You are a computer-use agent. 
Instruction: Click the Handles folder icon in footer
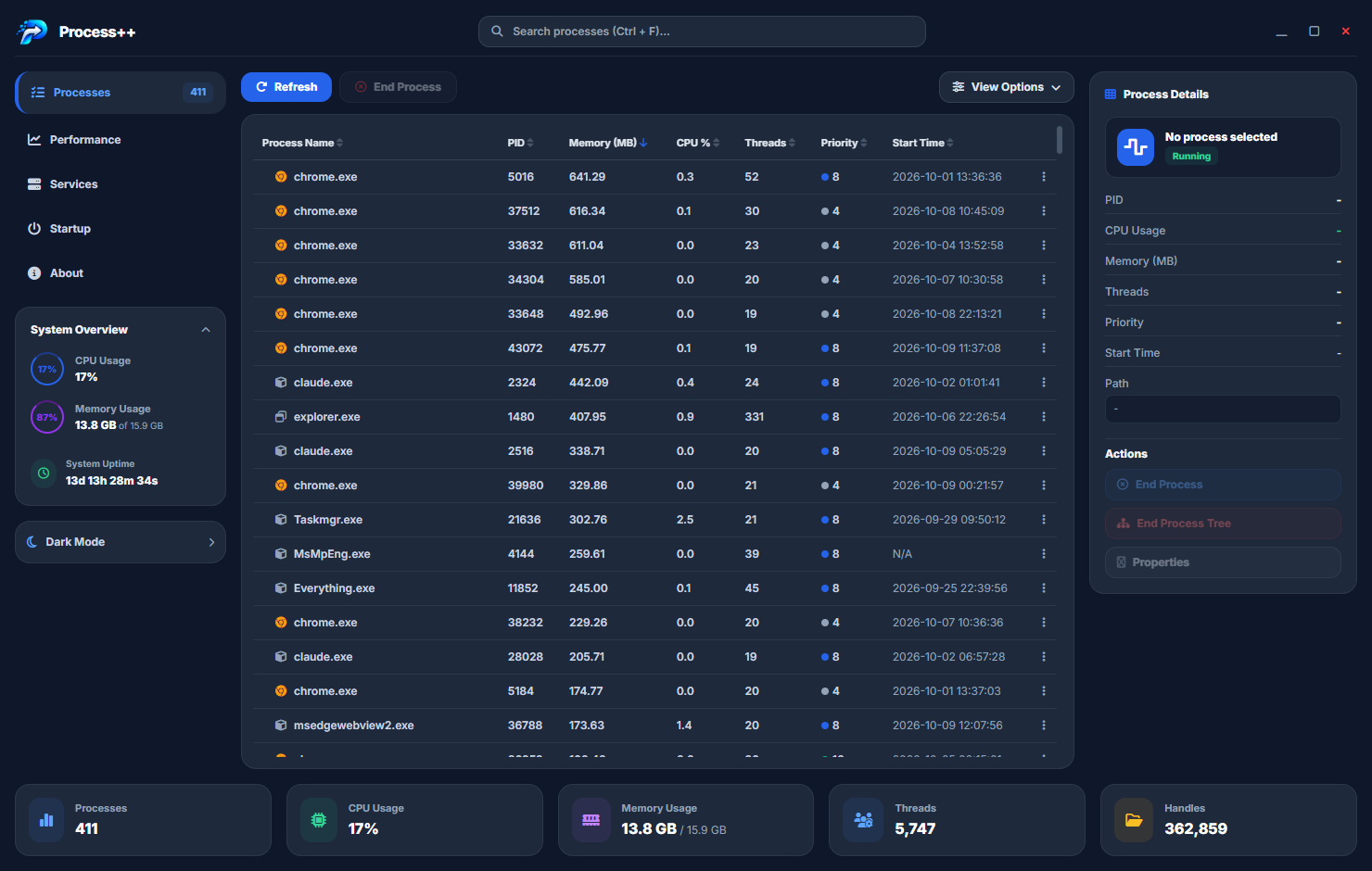coord(1134,820)
